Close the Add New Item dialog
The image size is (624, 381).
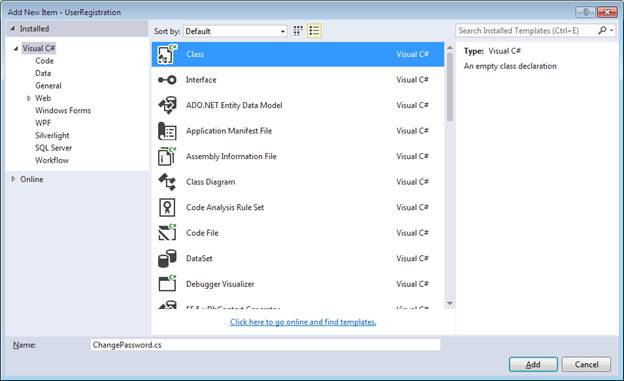click(x=607, y=12)
